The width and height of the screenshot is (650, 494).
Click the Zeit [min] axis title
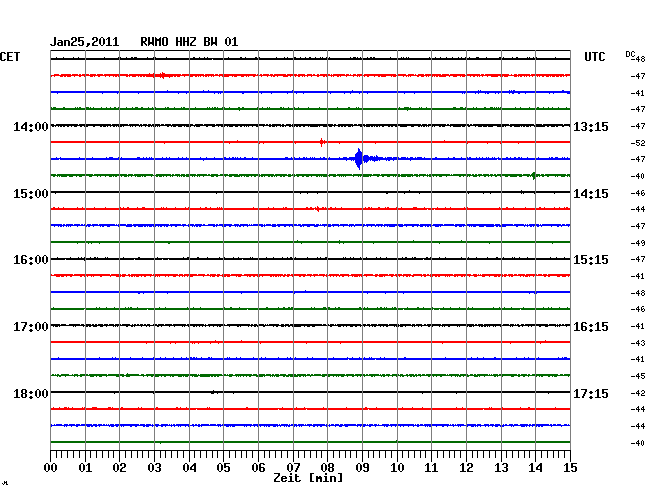[308, 478]
